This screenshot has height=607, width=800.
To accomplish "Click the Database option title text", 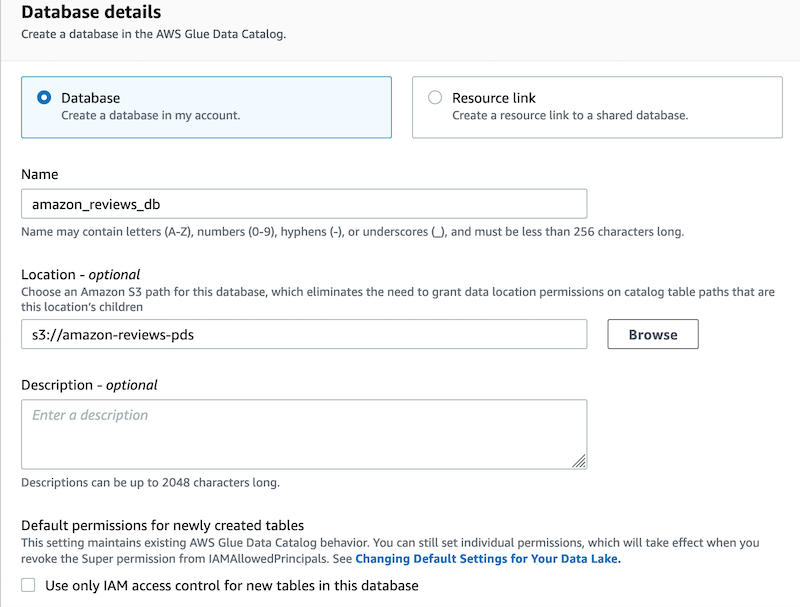I will pos(90,98).
